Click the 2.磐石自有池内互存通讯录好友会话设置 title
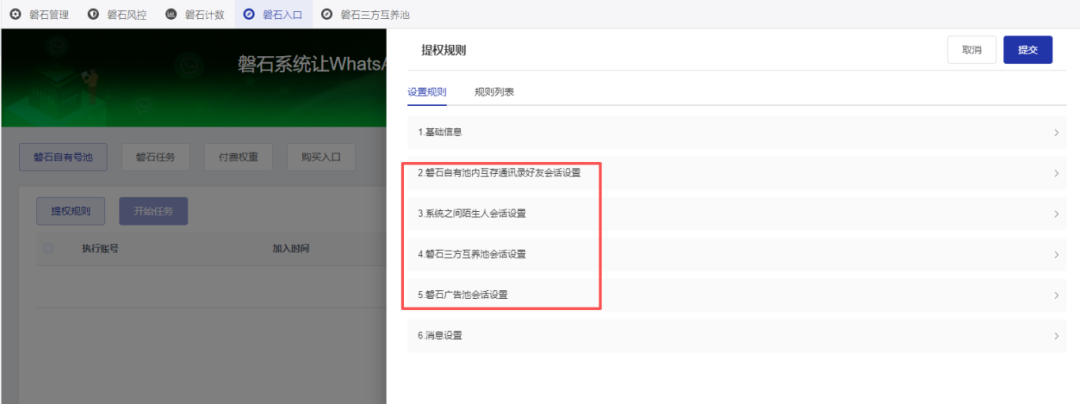Image resolution: width=1080 pixels, height=404 pixels. tap(499, 173)
